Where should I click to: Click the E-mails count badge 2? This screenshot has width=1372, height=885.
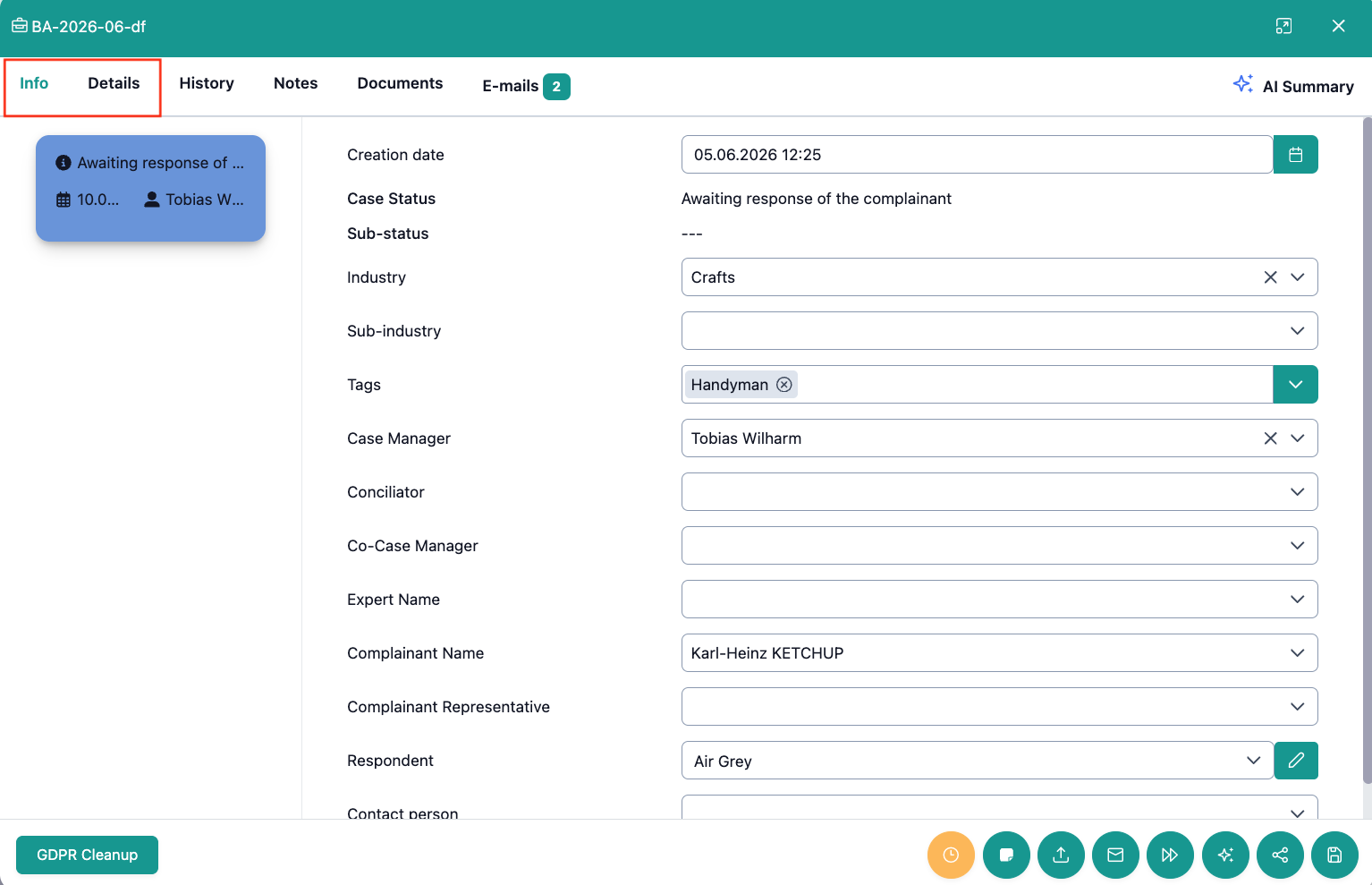(556, 87)
